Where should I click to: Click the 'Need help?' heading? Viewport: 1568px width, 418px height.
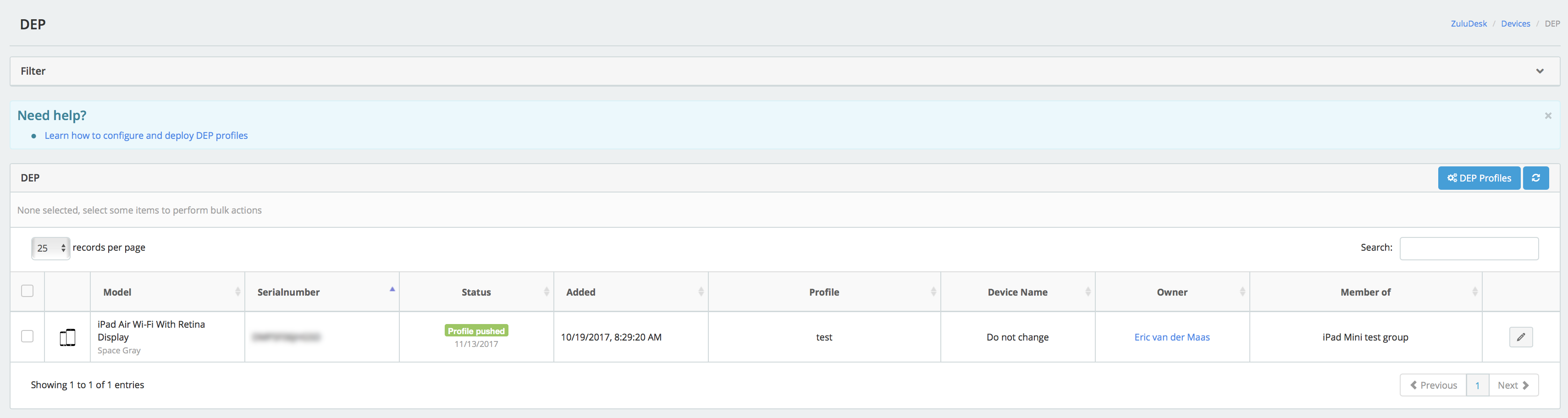[52, 115]
